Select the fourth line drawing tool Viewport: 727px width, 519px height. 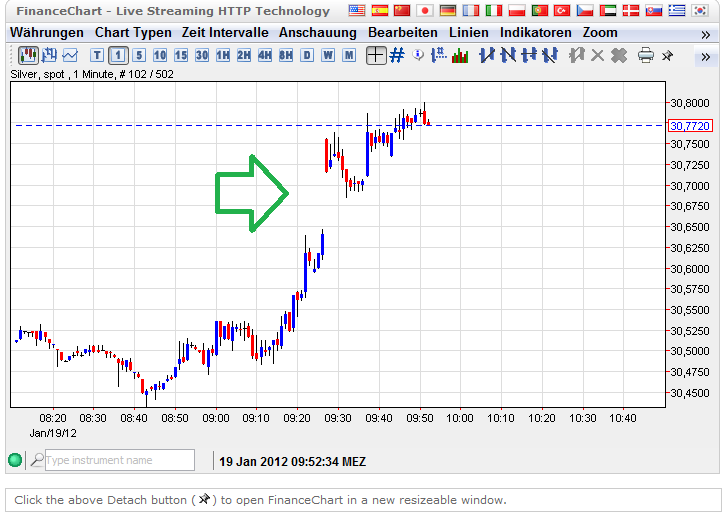coord(550,56)
